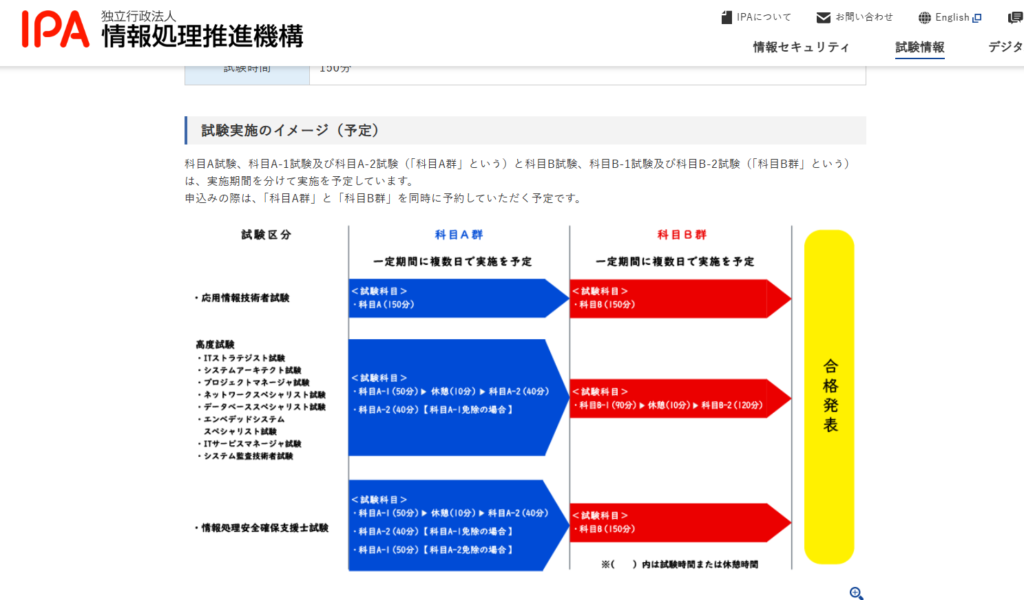Image resolution: width=1024 pixels, height=600 pixels.
Task: Go to the お問い合わせ contact page
Action: click(x=864, y=17)
